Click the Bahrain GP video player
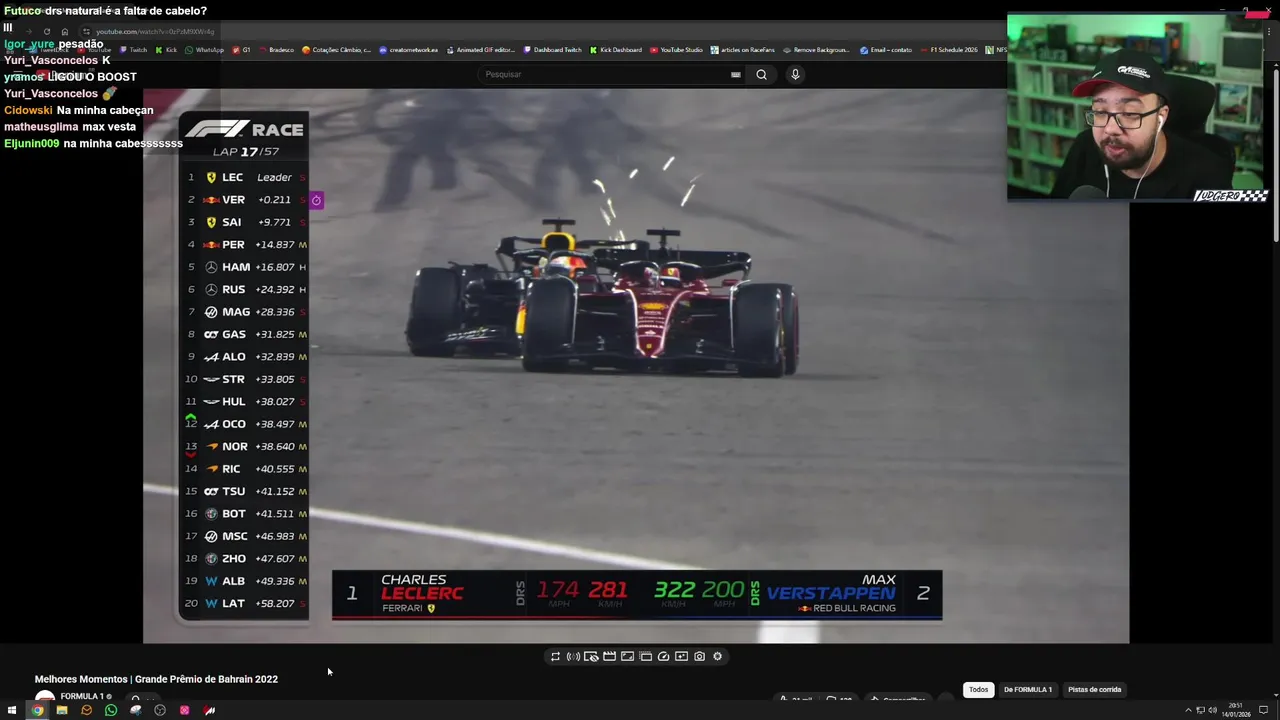1280x720 pixels. pos(636,365)
